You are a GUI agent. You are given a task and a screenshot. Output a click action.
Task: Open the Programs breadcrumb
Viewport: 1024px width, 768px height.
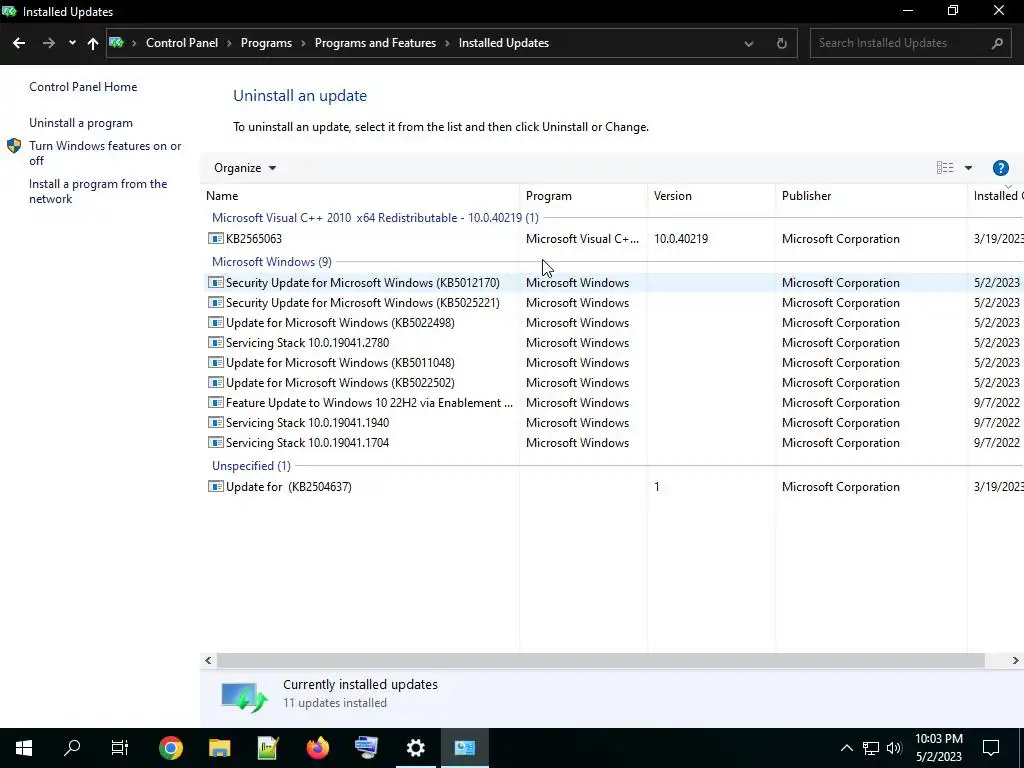click(x=266, y=43)
